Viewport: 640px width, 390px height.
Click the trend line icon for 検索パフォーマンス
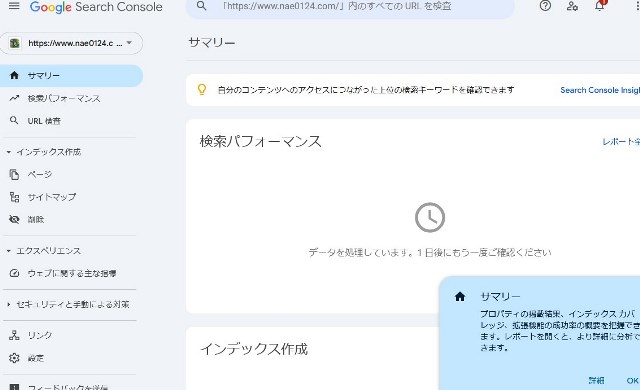coord(14,98)
